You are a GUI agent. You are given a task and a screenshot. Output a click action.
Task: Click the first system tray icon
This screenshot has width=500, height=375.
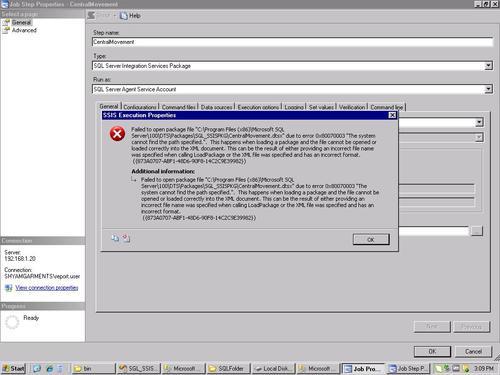tap(438, 368)
